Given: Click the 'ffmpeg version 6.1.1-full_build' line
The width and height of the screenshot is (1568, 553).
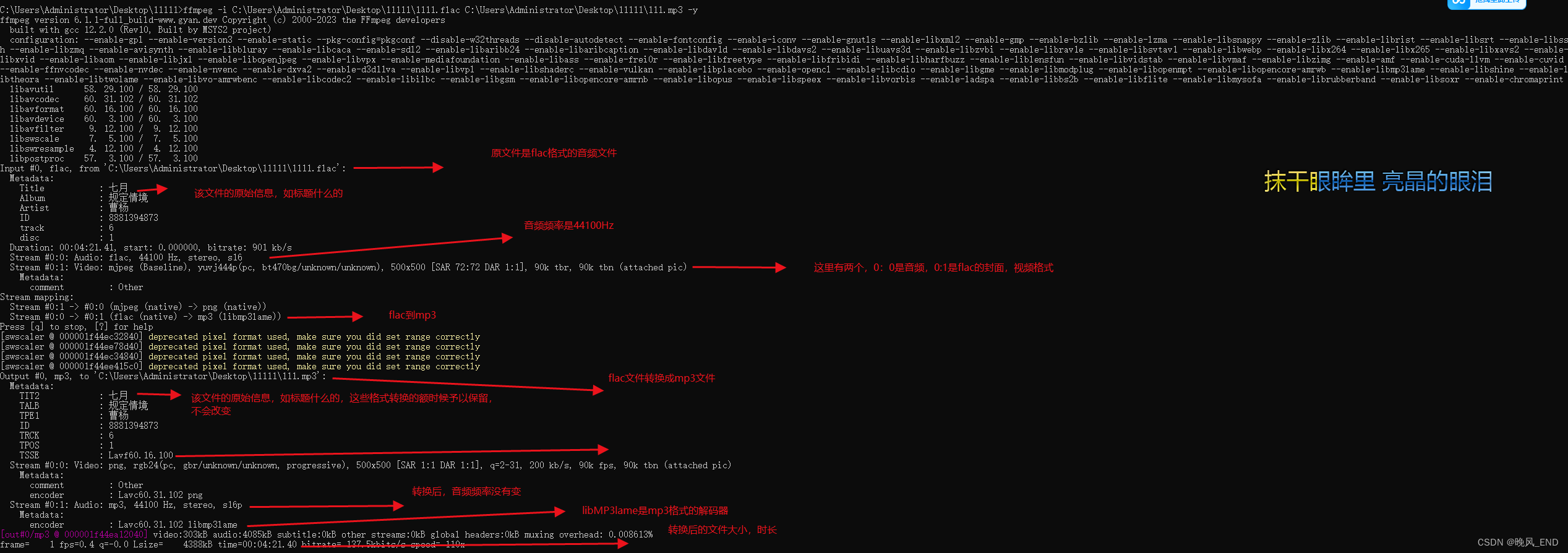Looking at the screenshot, I should click(x=223, y=20).
